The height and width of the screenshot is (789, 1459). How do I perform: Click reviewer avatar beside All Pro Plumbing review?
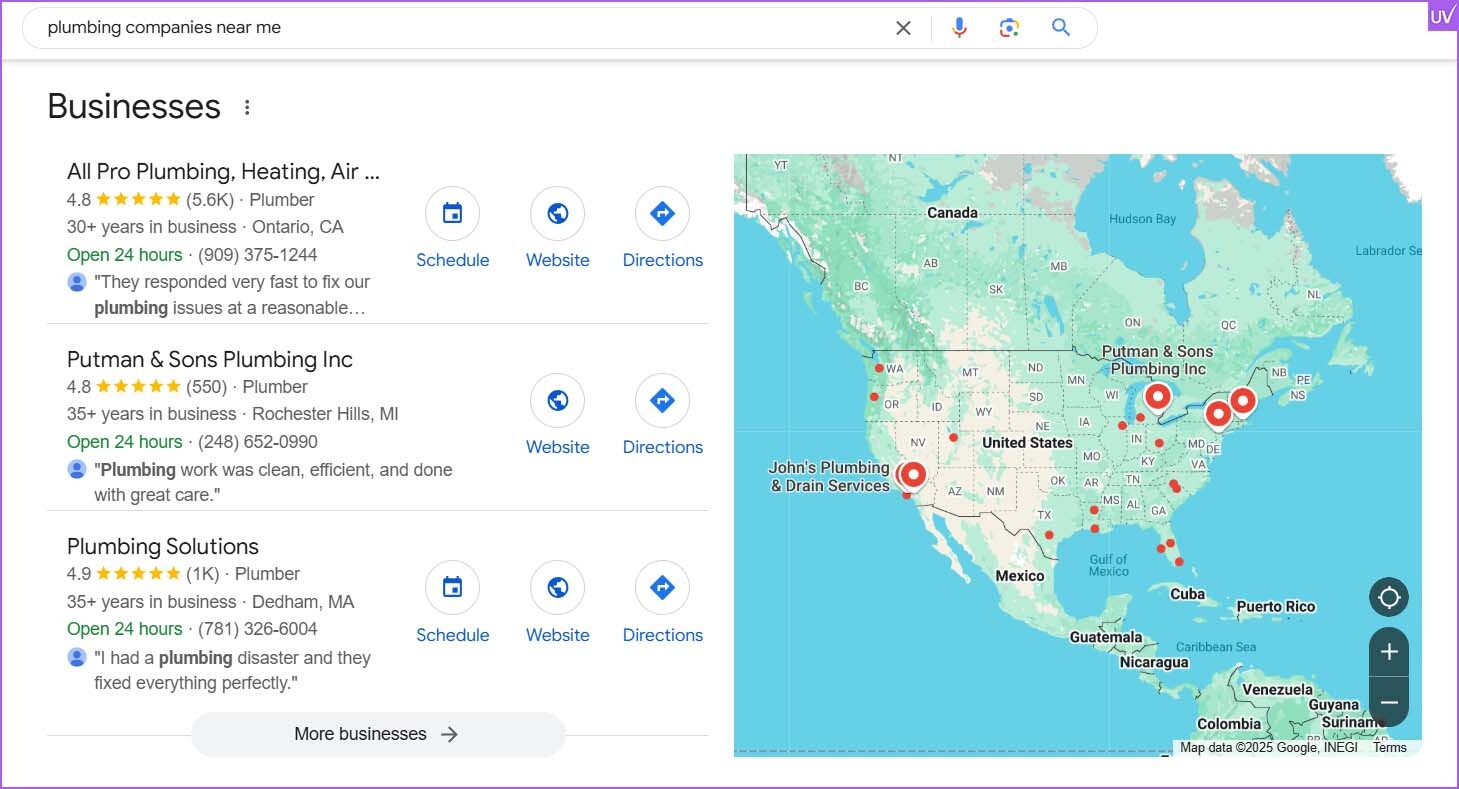pos(77,282)
